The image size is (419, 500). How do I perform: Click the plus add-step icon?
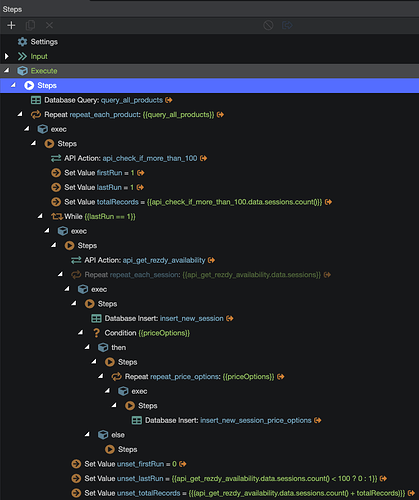(x=11, y=25)
